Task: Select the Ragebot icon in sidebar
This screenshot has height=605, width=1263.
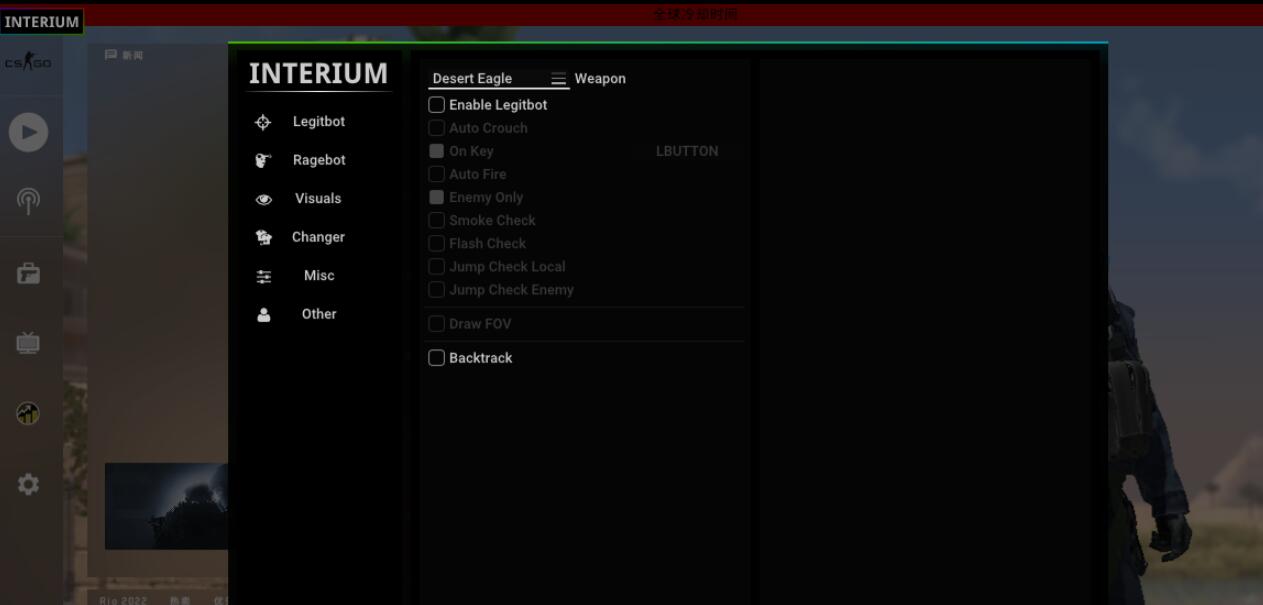Action: point(263,160)
